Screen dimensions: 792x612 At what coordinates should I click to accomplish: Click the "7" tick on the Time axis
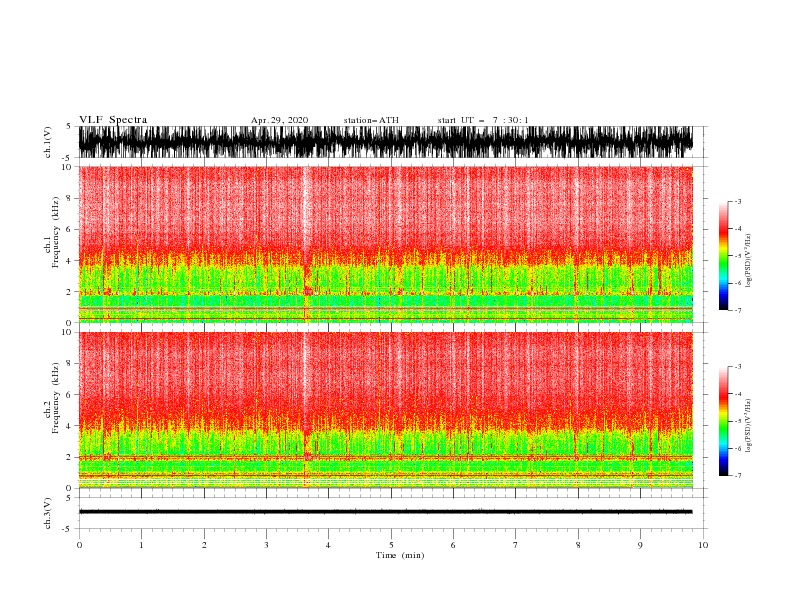516,545
